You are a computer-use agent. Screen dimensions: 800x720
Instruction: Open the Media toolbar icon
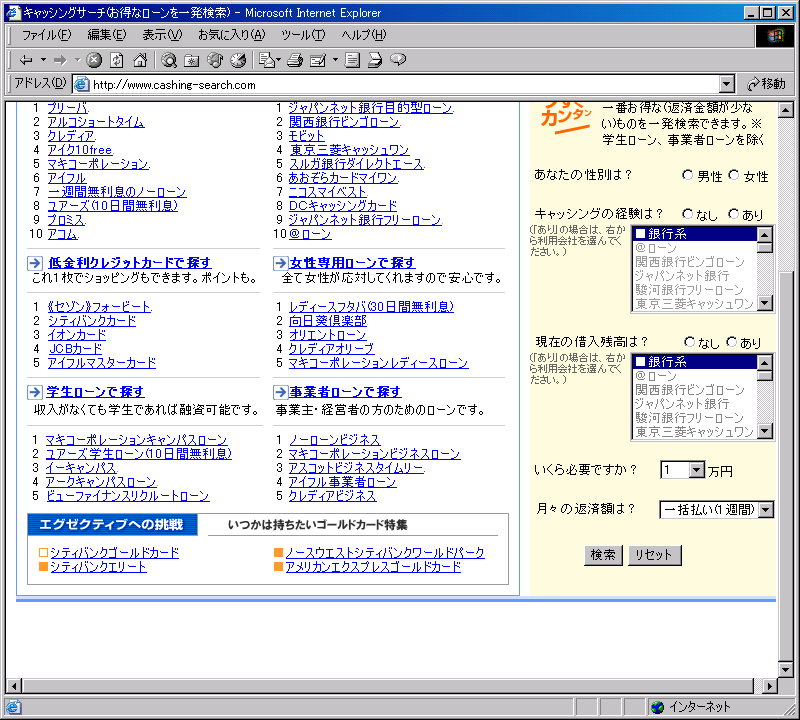pyautogui.click(x=215, y=60)
